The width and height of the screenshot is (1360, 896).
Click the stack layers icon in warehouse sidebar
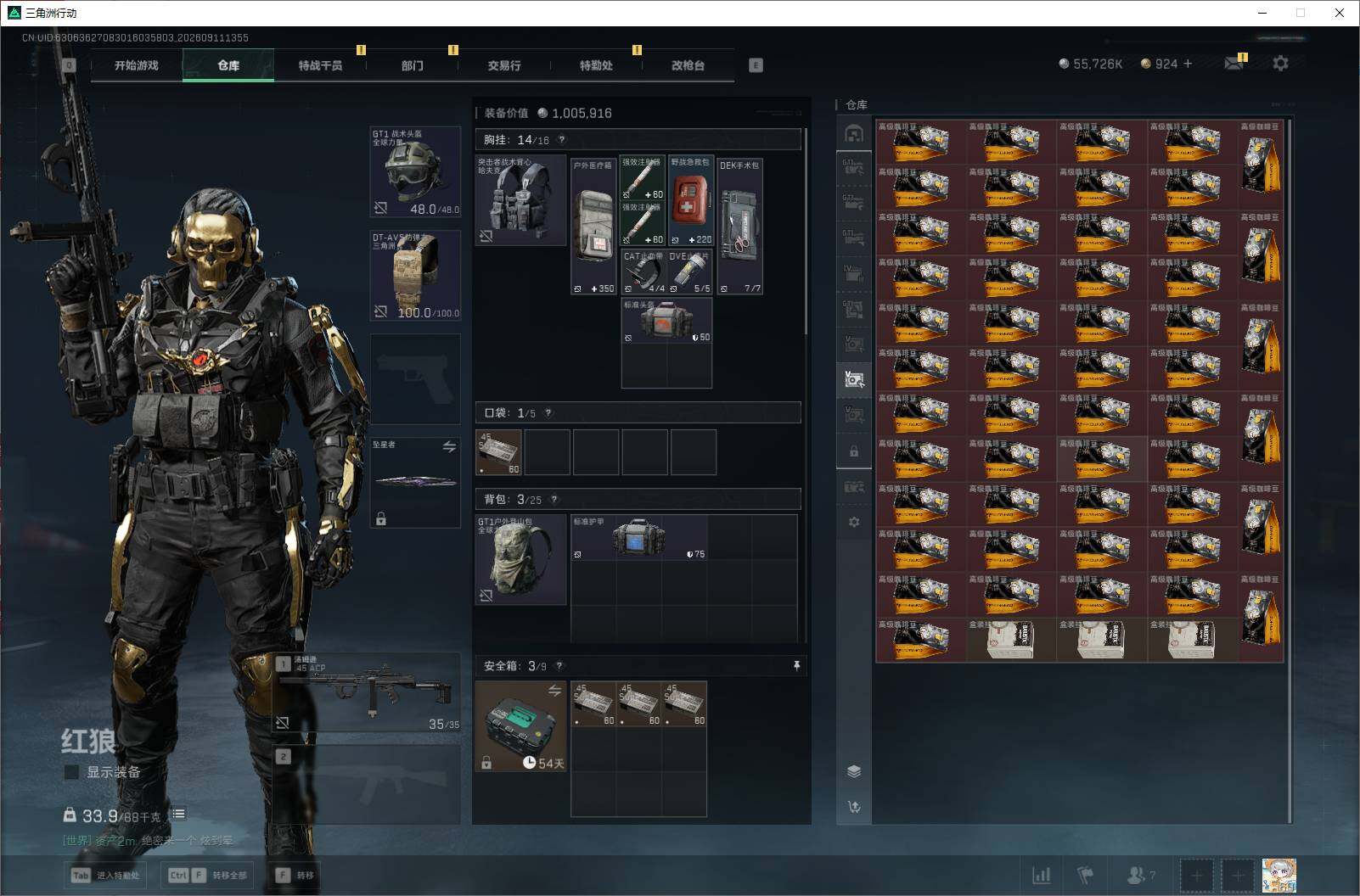[854, 770]
